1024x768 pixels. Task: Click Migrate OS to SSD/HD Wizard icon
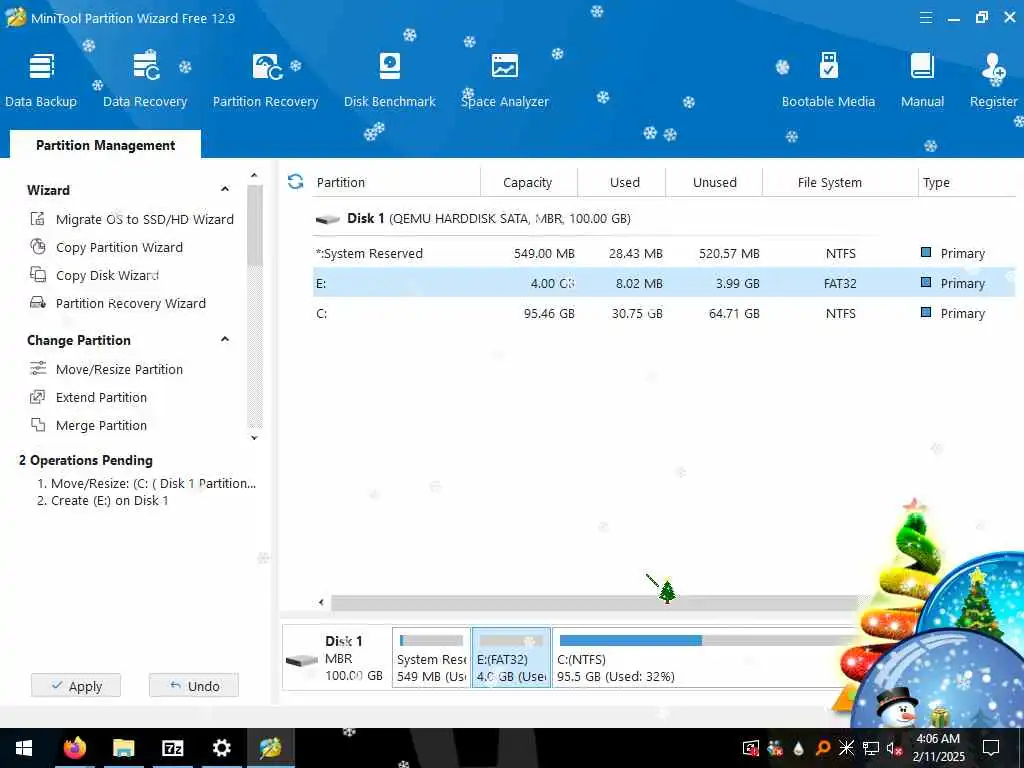point(38,219)
